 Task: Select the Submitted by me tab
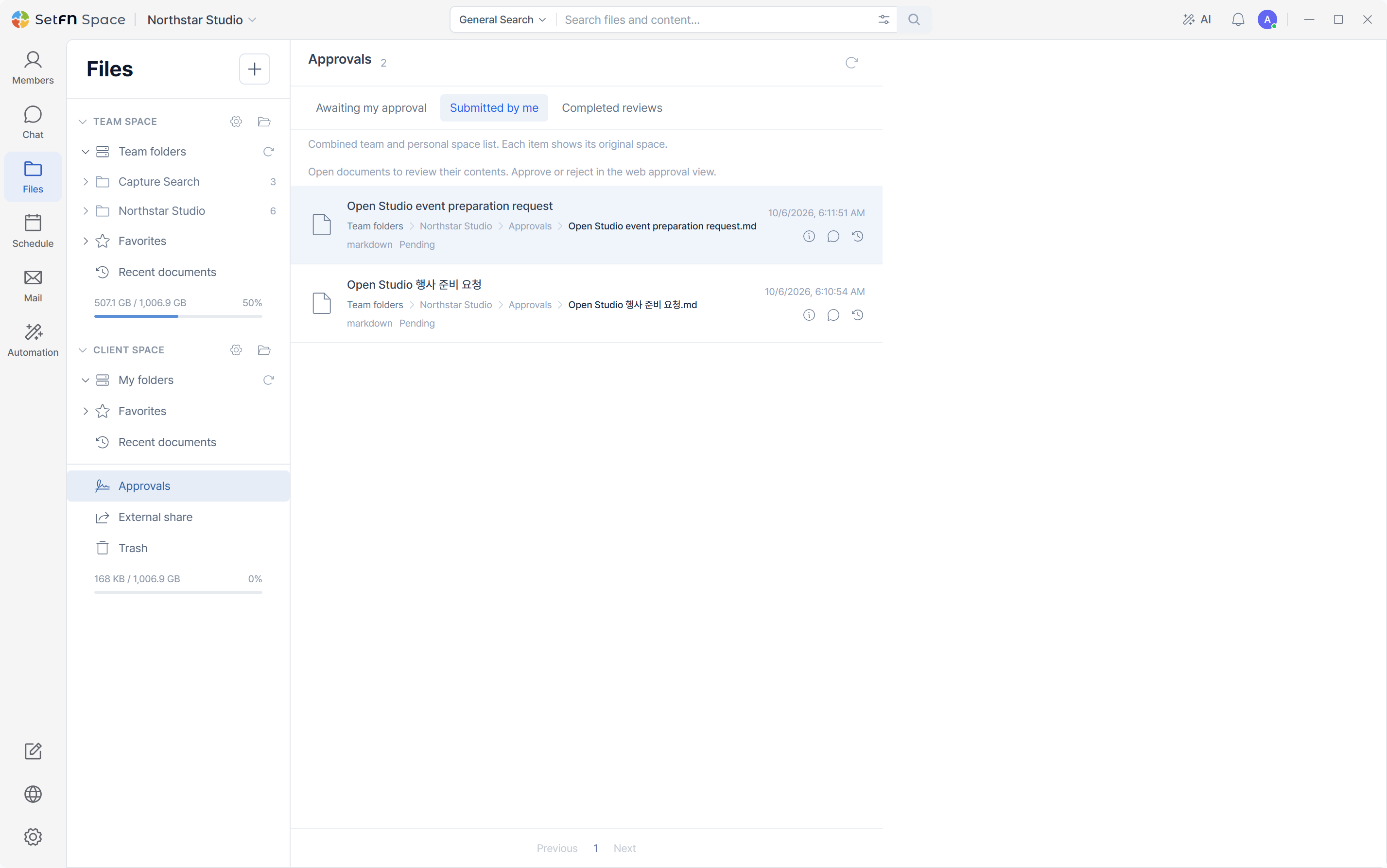point(494,108)
